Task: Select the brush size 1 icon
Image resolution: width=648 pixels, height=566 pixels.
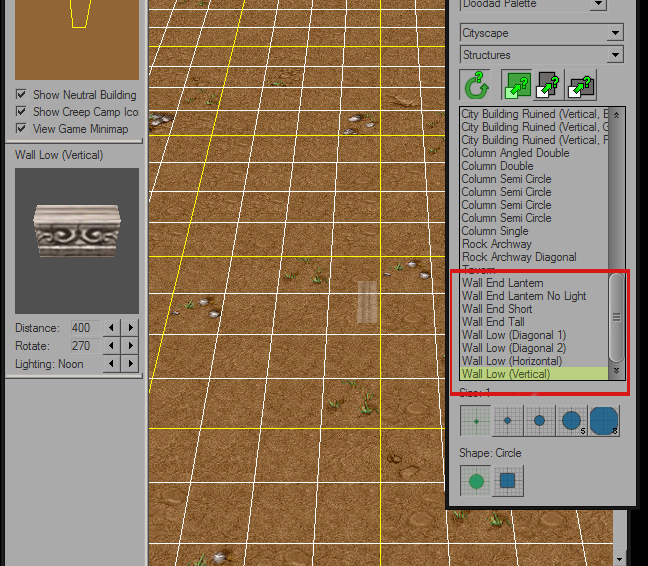Action: click(476, 421)
